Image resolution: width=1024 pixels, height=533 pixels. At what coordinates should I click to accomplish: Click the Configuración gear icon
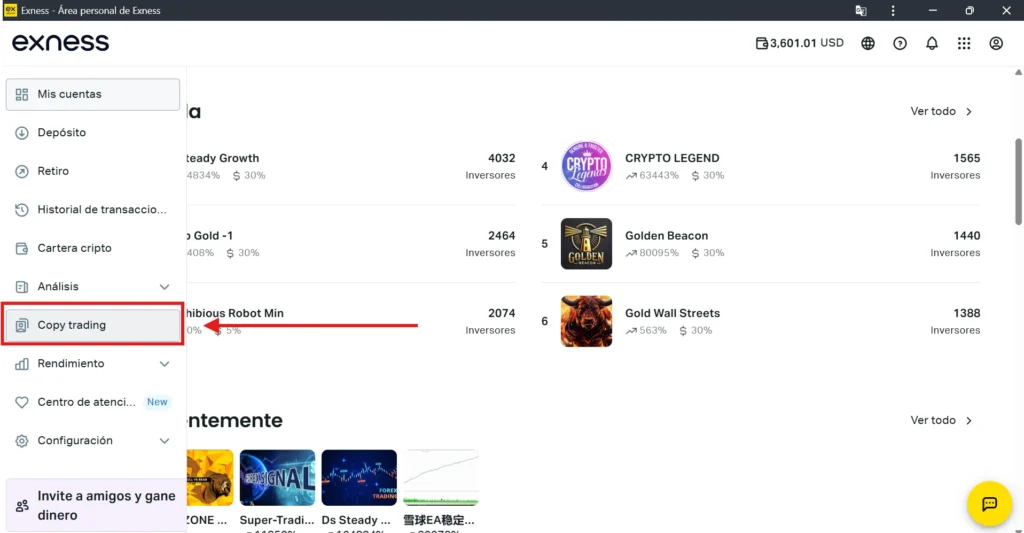(x=22, y=441)
